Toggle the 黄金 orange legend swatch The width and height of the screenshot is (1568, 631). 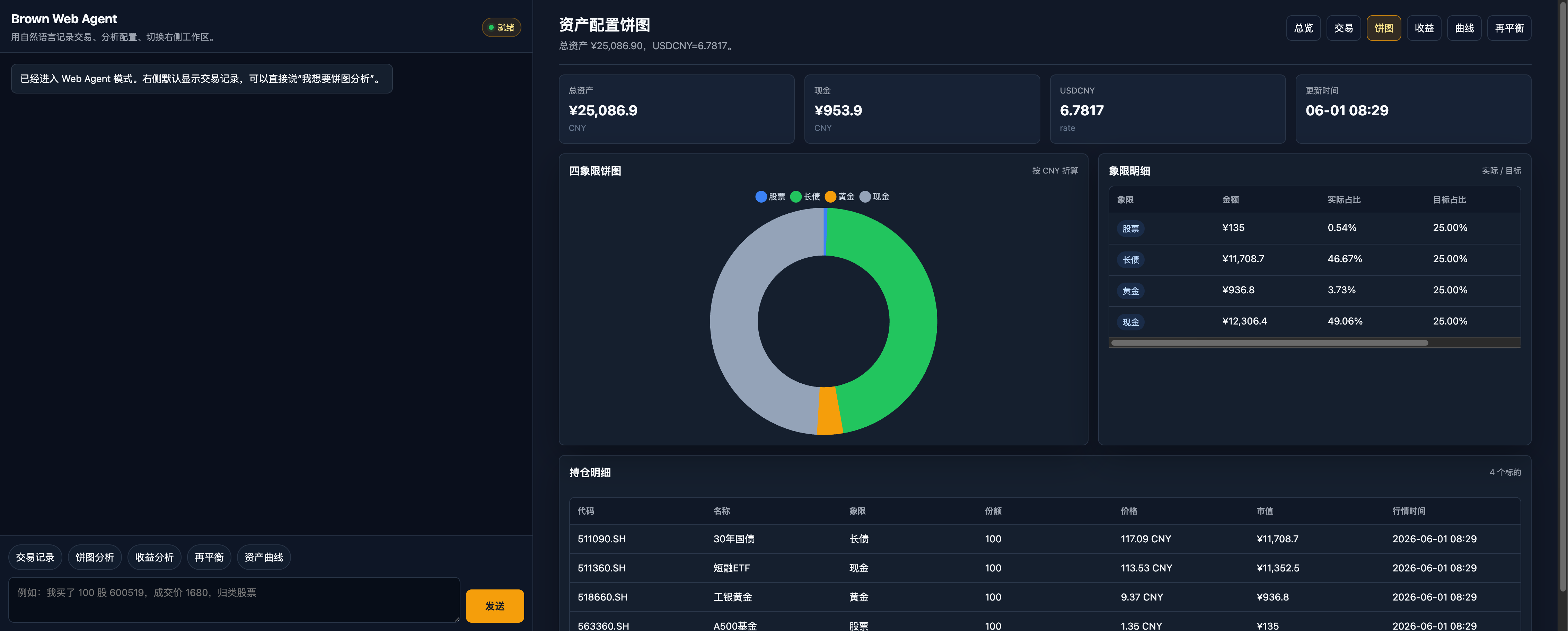tap(830, 197)
